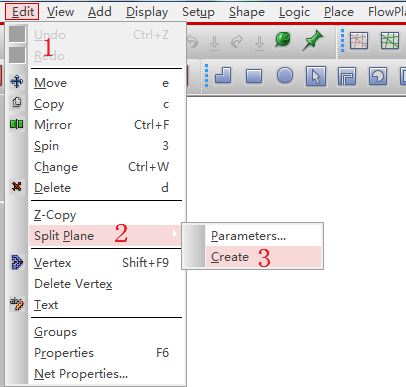This screenshot has height=387, width=406.
Task: Open the Groups command
Action: pyautogui.click(x=105, y=332)
